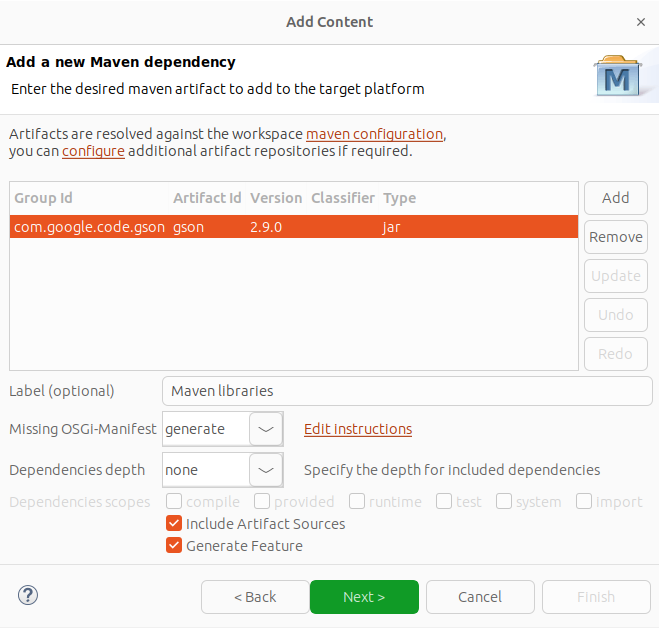
Task: Click the help question mark icon
Action: [x=27, y=596]
